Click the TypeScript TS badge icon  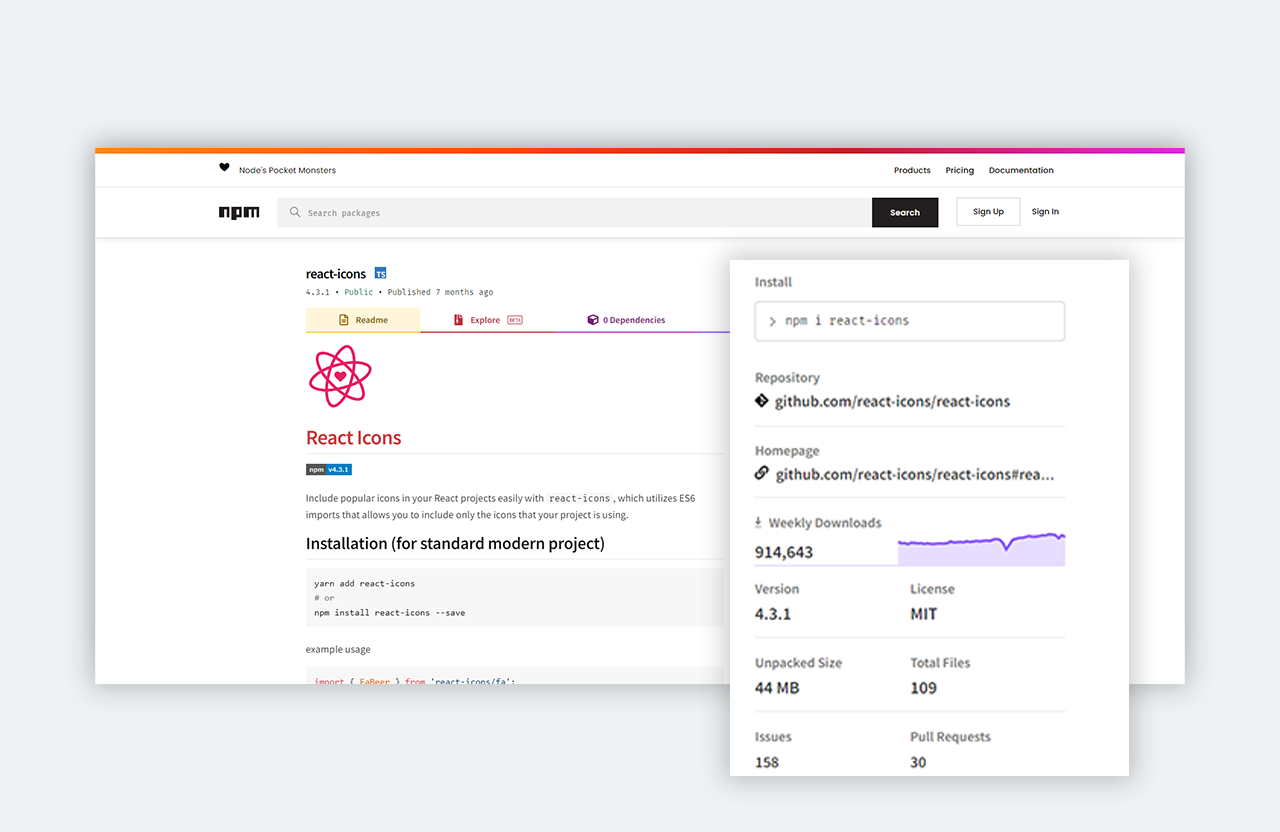coord(380,273)
